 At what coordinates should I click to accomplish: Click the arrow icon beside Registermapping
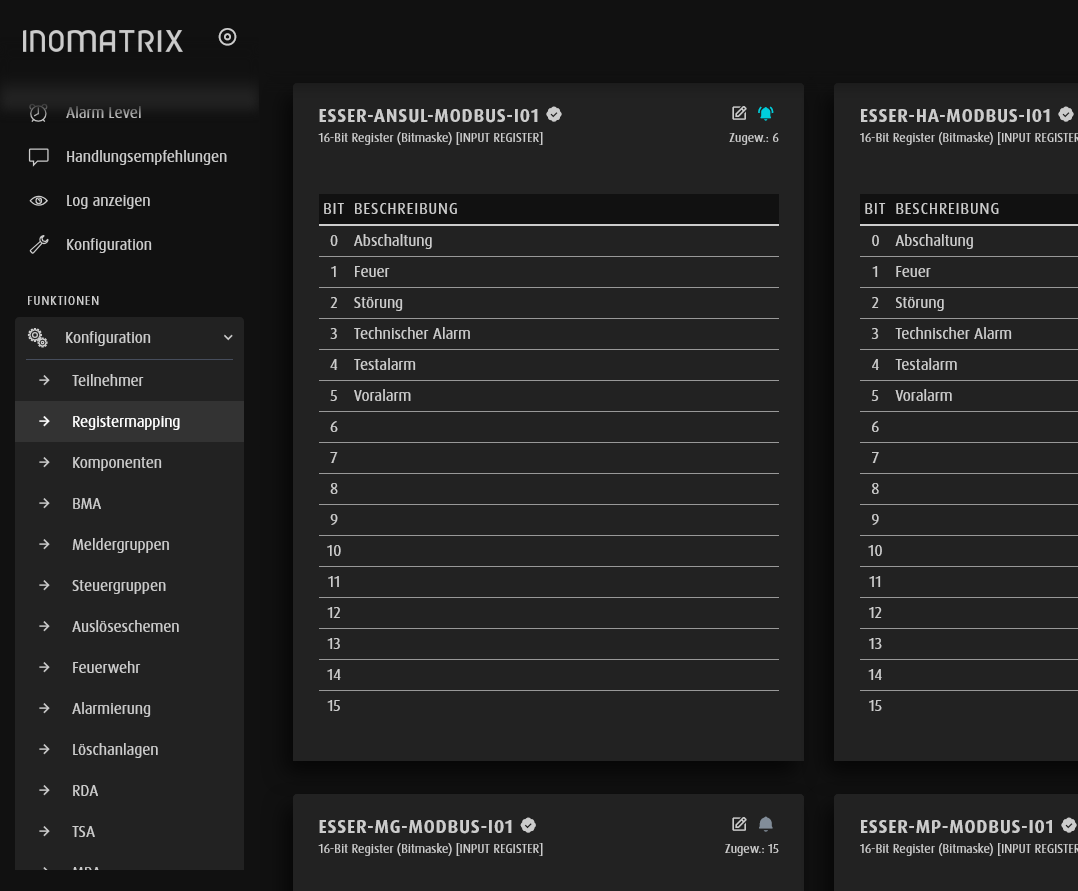[x=44, y=422]
